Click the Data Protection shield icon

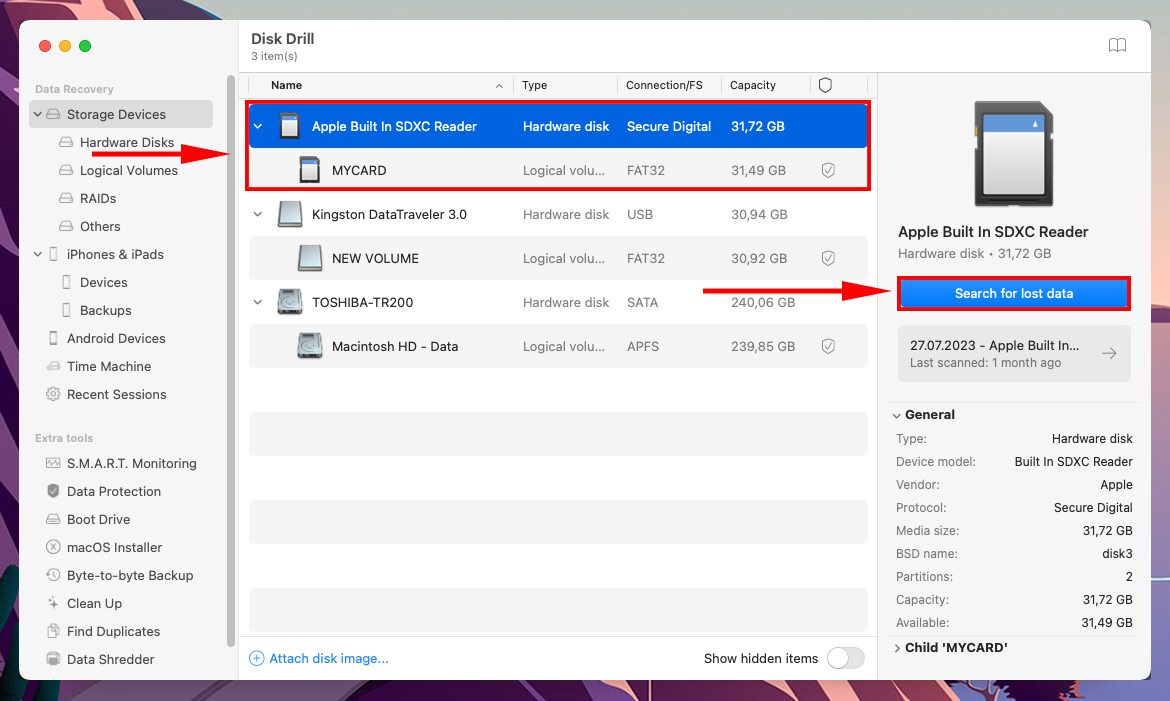click(53, 491)
